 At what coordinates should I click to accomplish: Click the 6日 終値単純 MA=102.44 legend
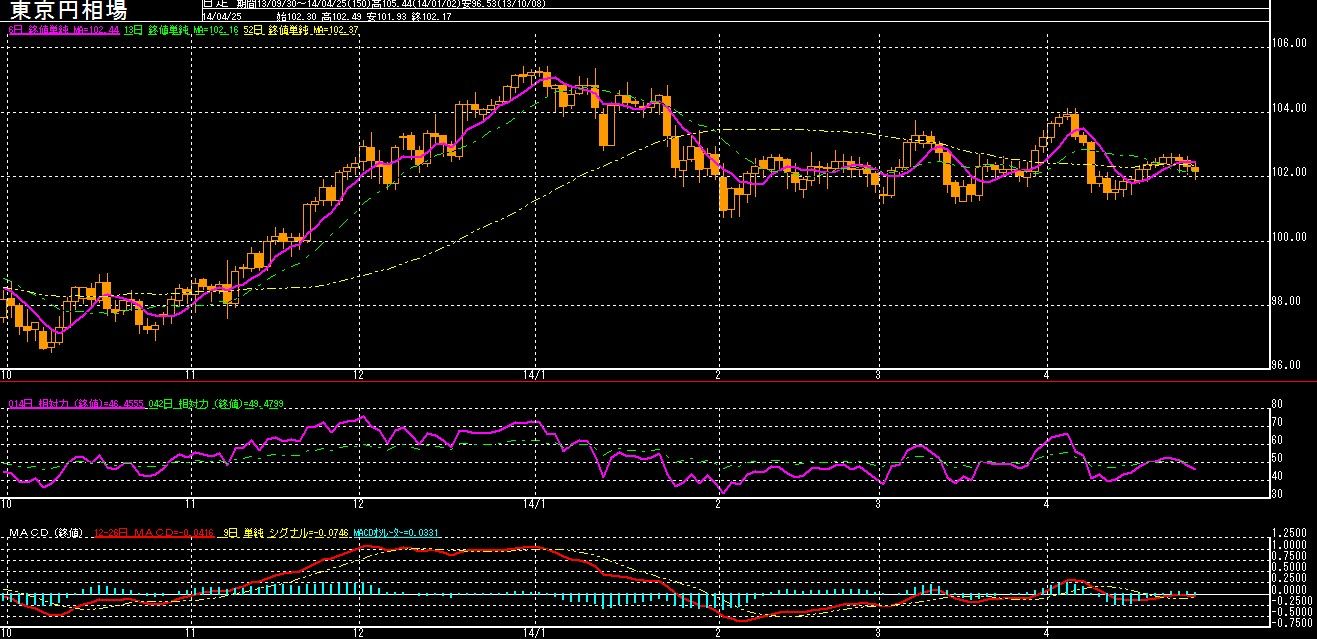tap(64, 31)
